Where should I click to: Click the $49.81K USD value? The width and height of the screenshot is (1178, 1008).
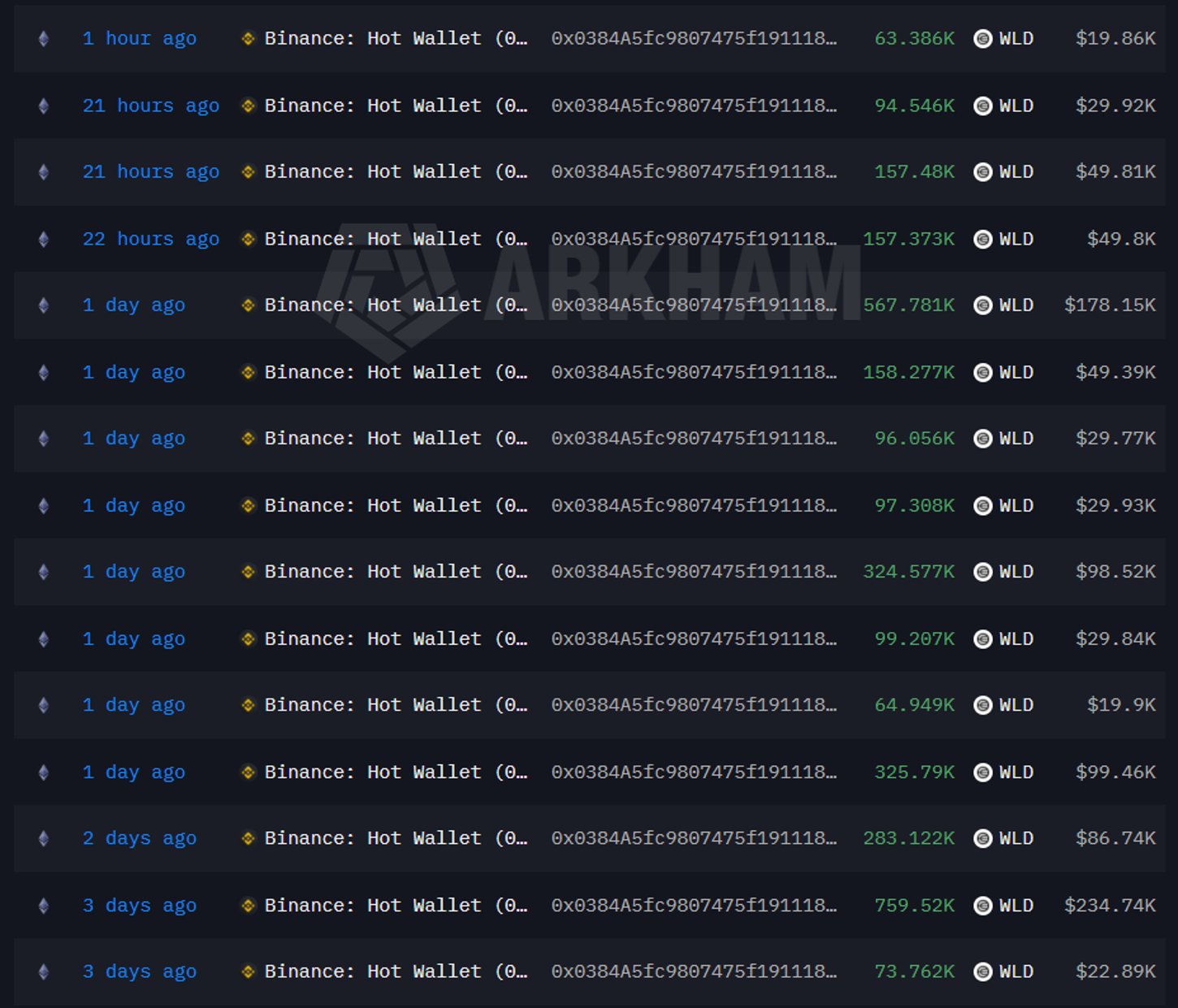coord(1115,172)
